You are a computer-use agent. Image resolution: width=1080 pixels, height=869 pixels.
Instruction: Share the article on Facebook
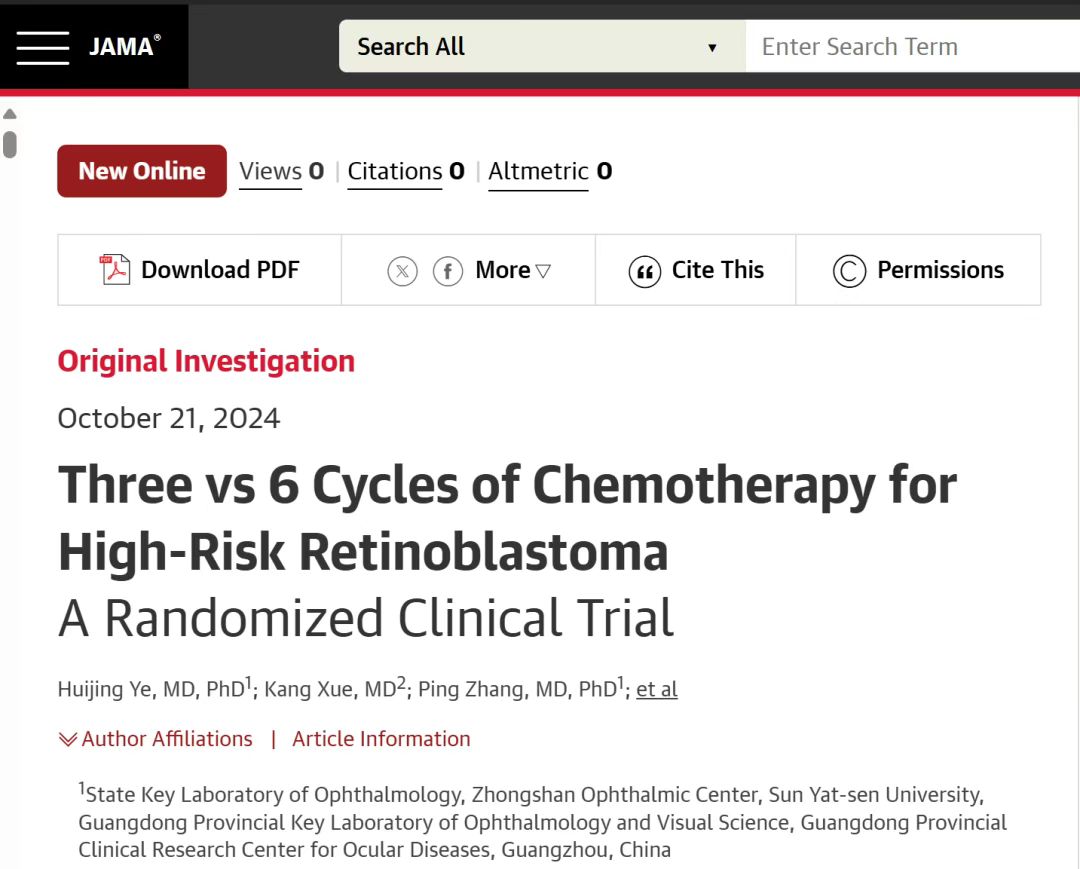coord(448,271)
